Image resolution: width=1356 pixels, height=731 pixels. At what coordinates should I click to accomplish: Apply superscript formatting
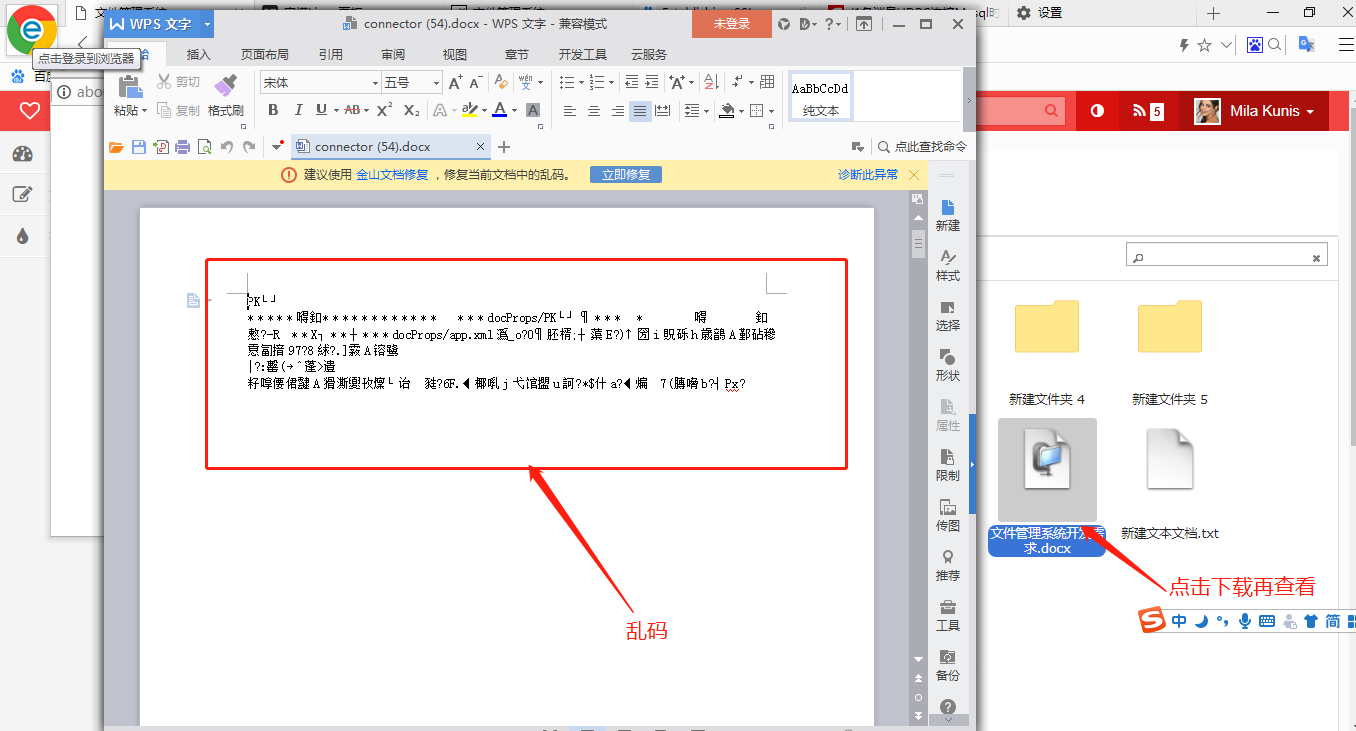coord(384,110)
